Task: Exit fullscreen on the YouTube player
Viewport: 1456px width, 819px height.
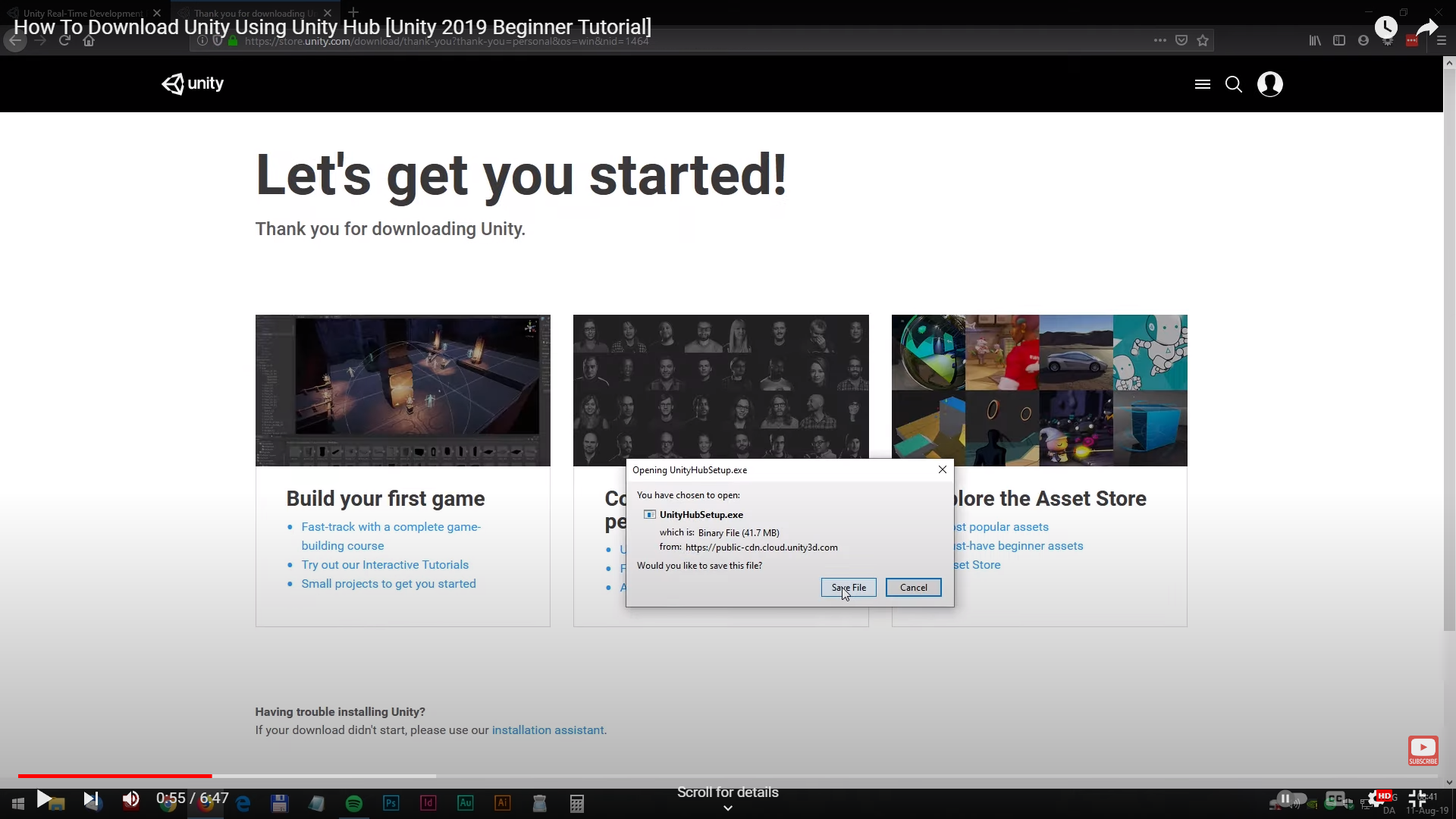Action: pos(1417,799)
